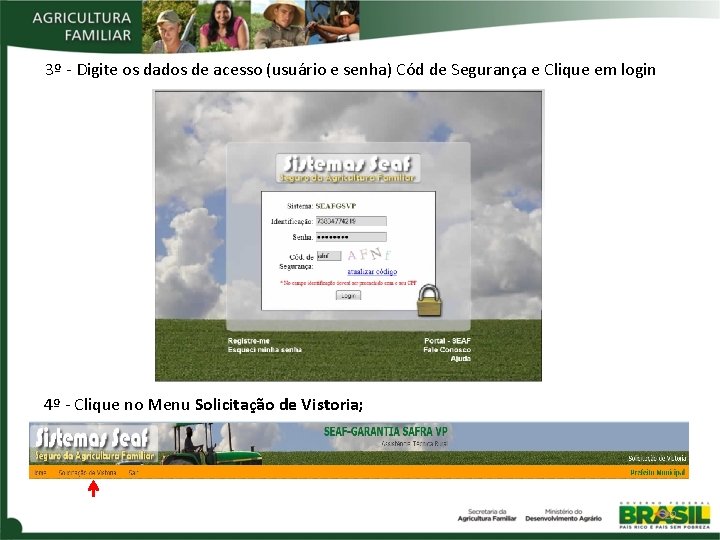720x540 pixels.
Task: Click the AFNF captcha image
Action: pos(369,254)
